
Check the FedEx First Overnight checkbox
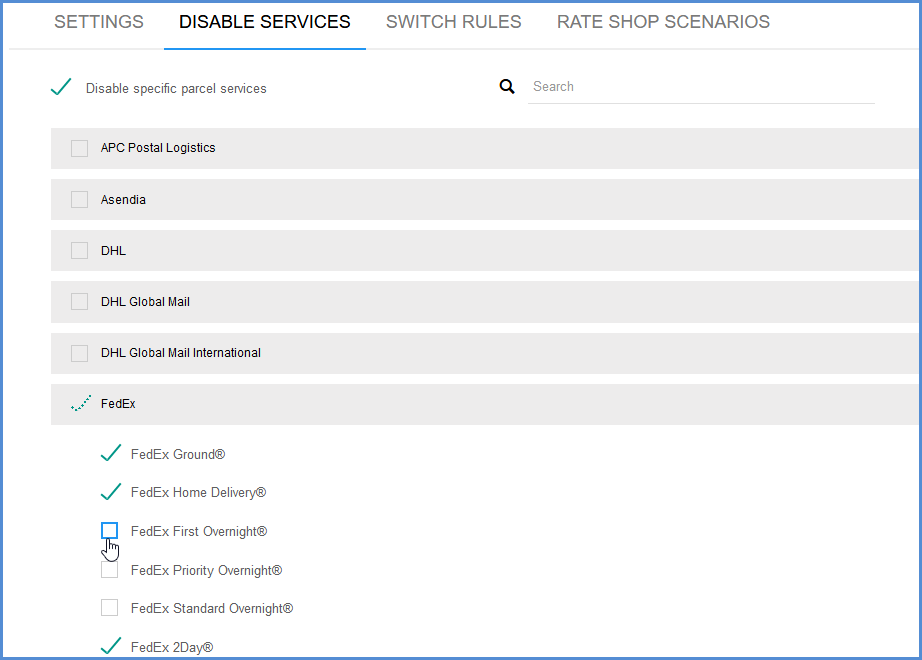[109, 530]
